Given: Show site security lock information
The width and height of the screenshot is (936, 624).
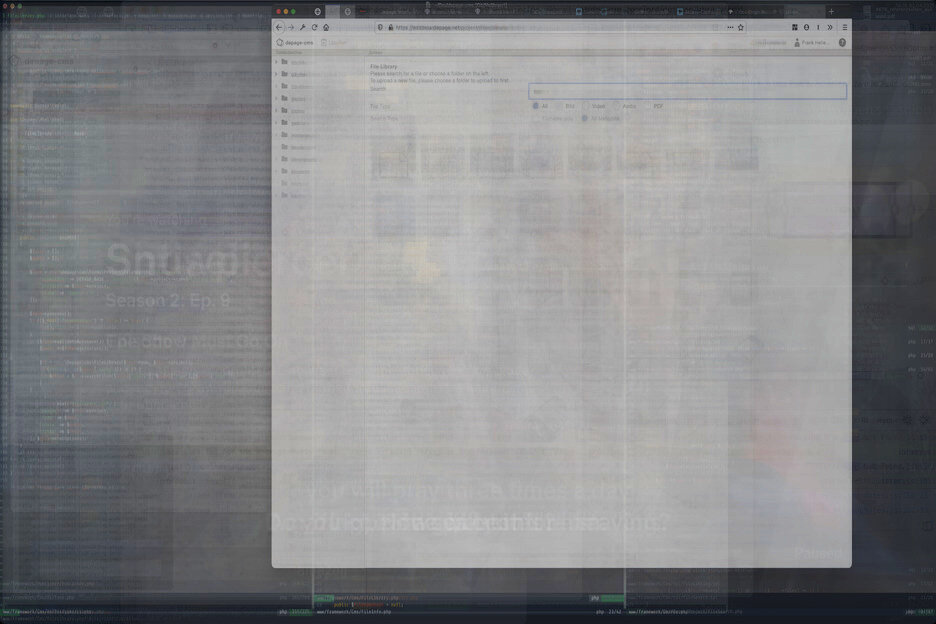Looking at the screenshot, I should tap(391, 27).
